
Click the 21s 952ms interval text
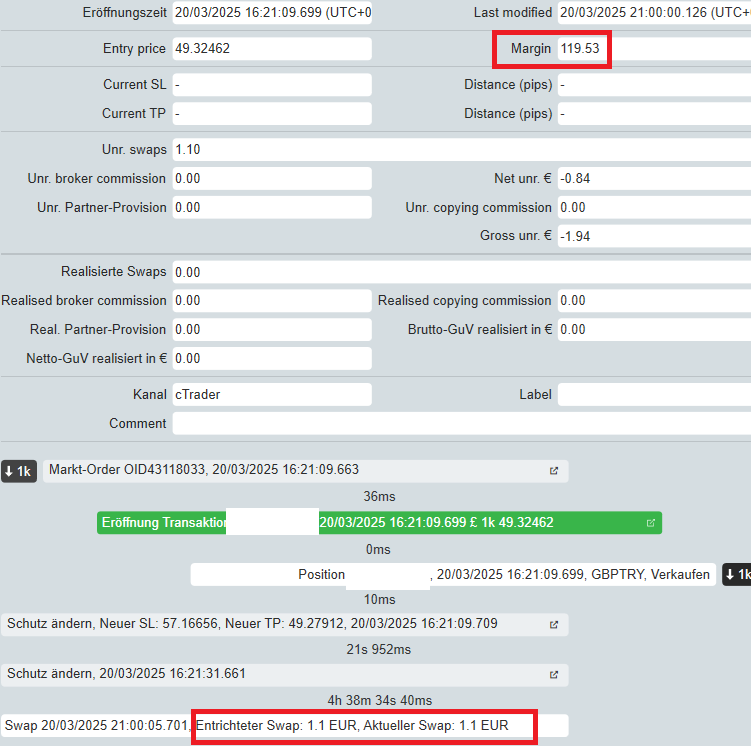pos(378,650)
